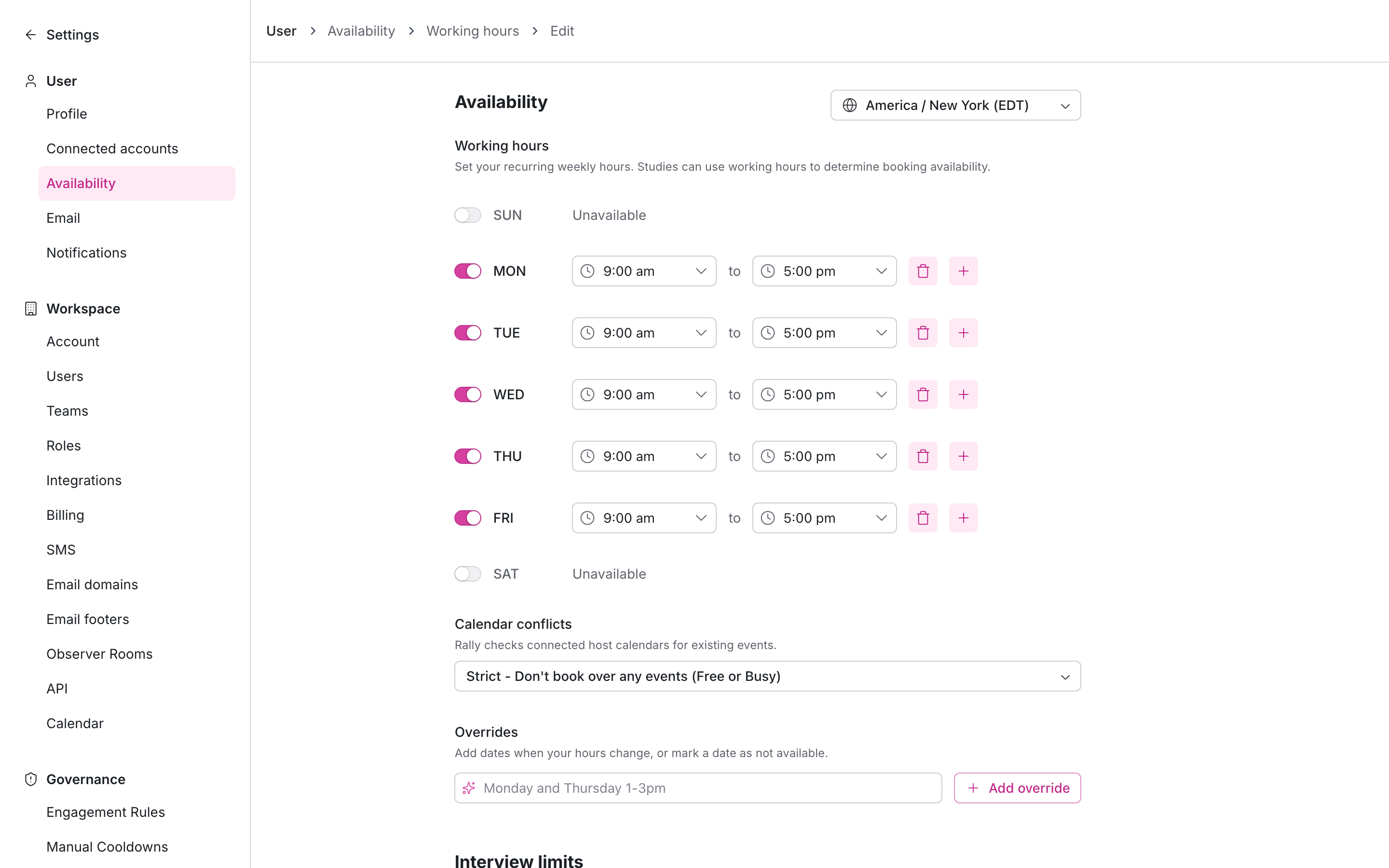Add another time range for Thursday
The image size is (1389, 868).
coord(963,456)
